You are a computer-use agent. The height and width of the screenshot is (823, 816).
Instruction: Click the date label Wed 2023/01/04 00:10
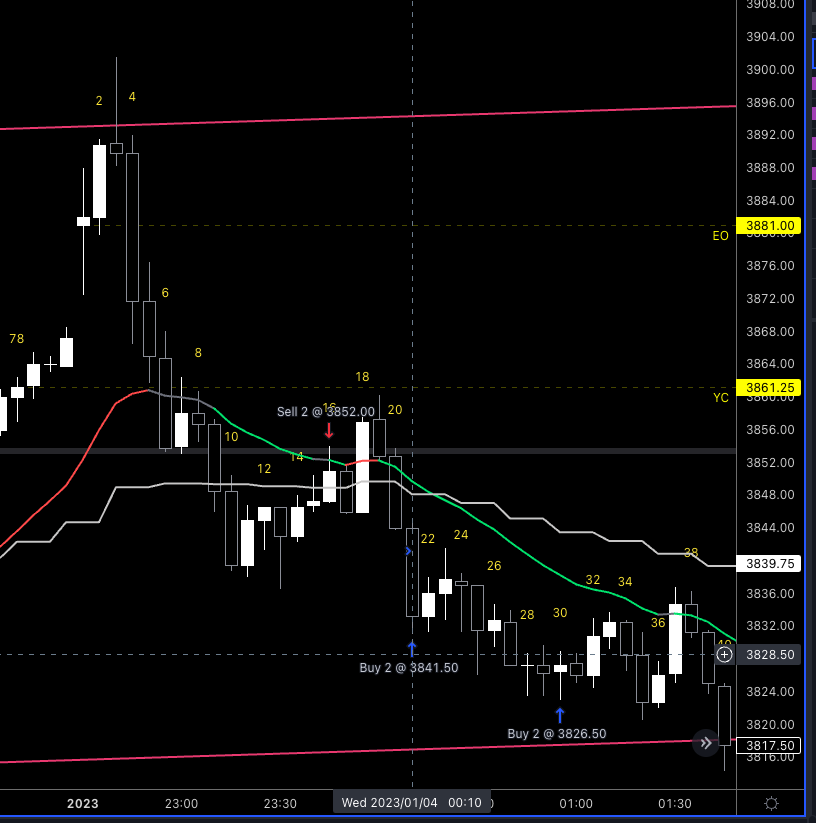point(411,803)
